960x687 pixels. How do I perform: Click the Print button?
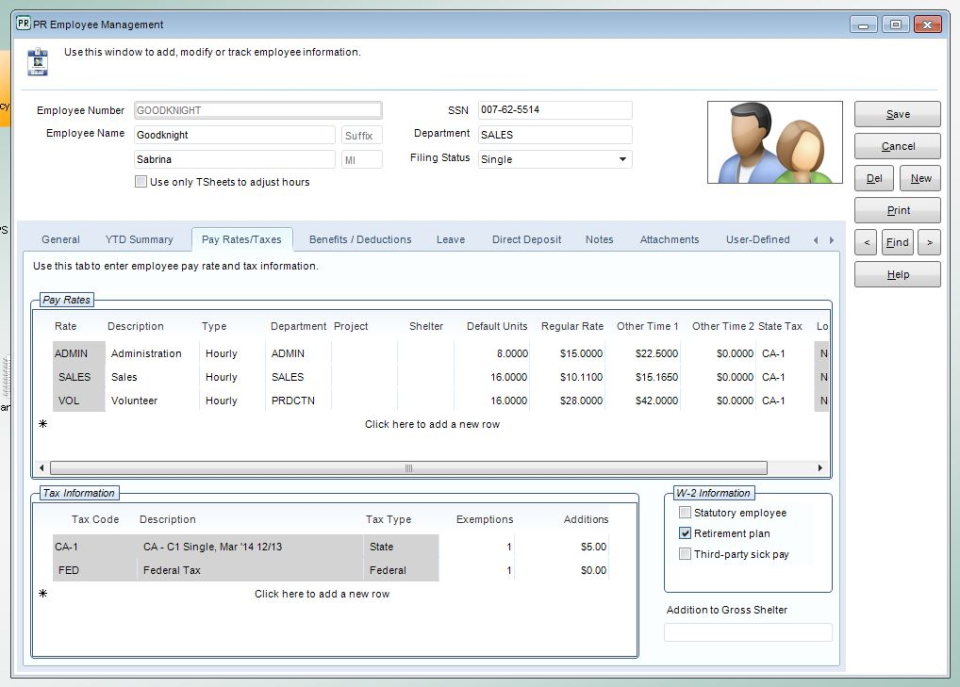(898, 210)
